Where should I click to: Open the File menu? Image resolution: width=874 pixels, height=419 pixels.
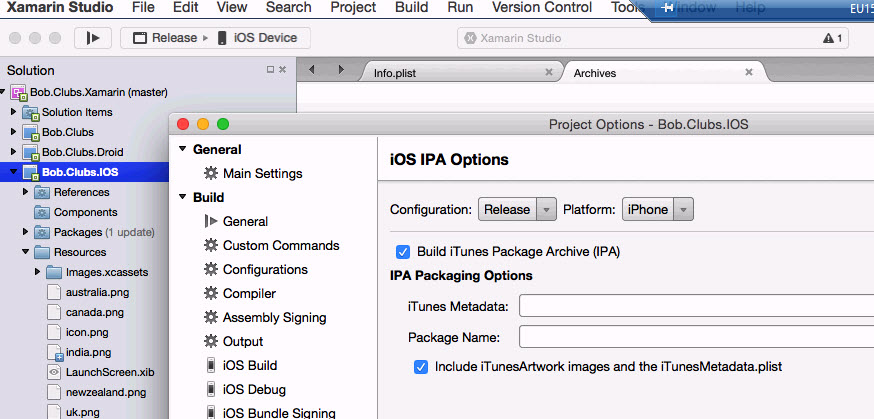[143, 8]
